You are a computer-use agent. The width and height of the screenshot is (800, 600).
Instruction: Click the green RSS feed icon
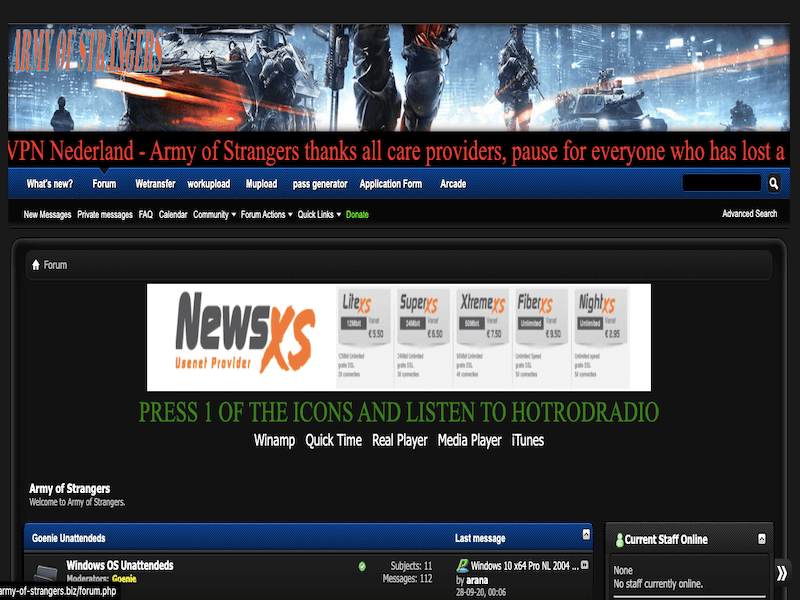point(362,566)
